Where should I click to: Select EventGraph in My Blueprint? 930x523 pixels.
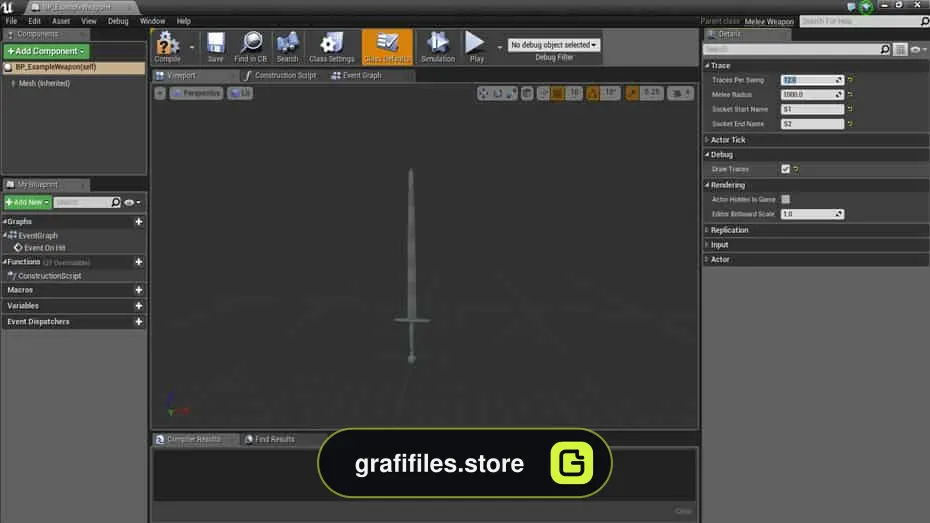coord(37,235)
